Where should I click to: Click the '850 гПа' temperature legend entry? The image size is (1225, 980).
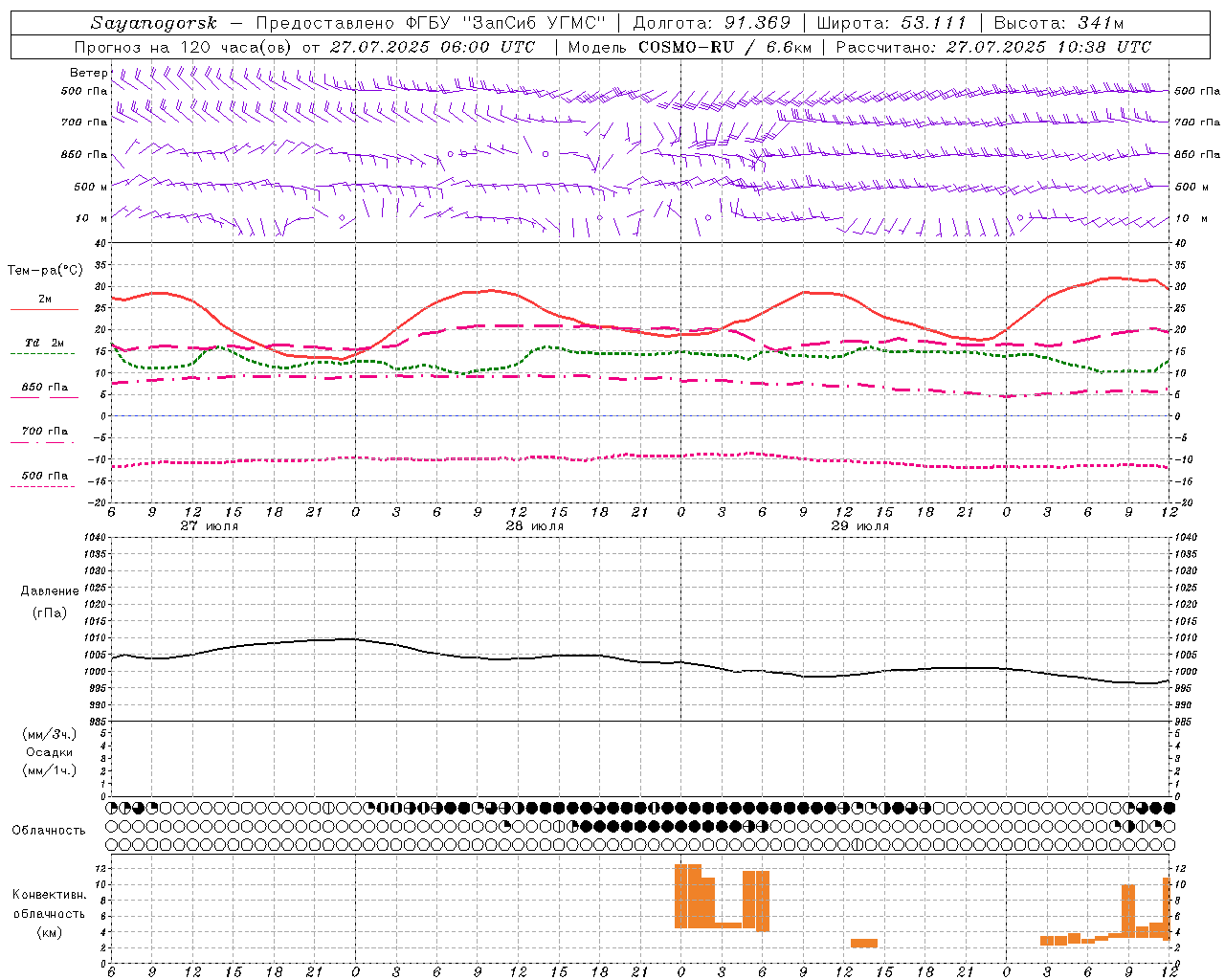coord(44,388)
